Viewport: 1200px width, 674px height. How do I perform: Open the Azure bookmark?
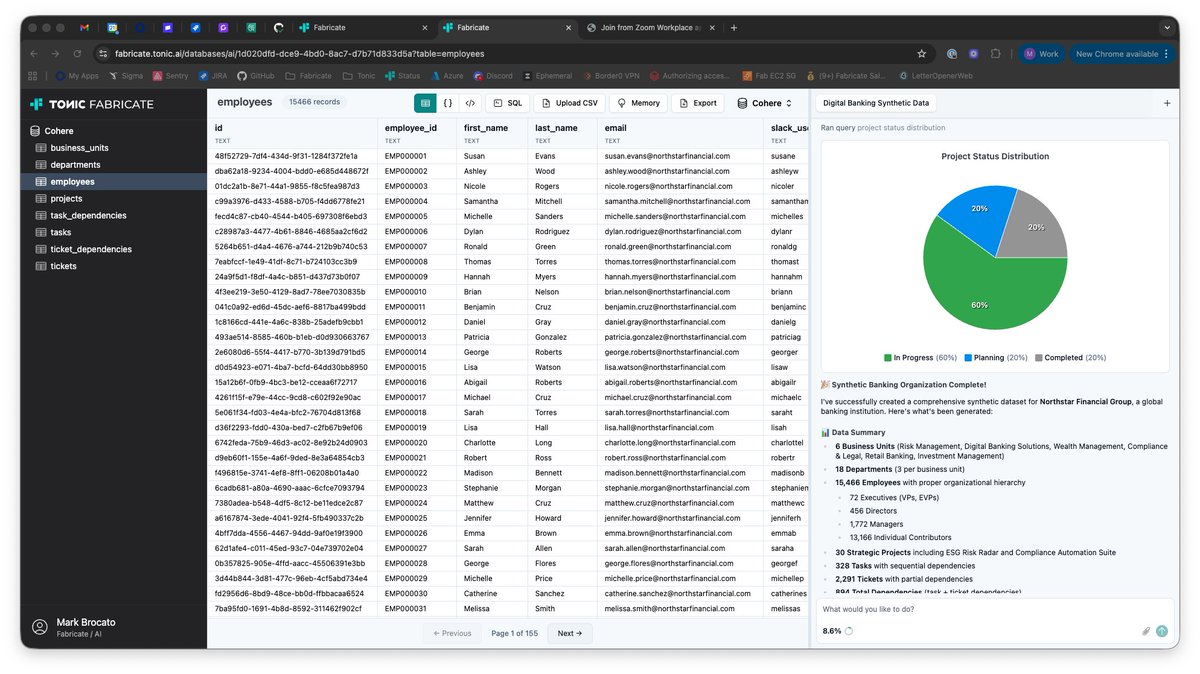click(447, 76)
